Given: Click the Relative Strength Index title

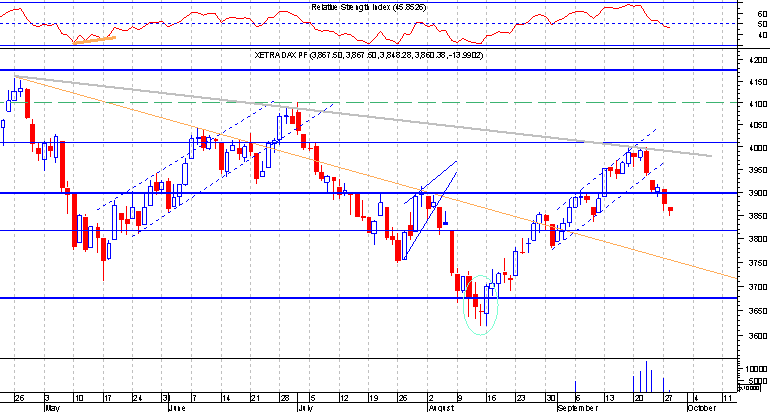Looking at the screenshot, I should pyautogui.click(x=368, y=7).
